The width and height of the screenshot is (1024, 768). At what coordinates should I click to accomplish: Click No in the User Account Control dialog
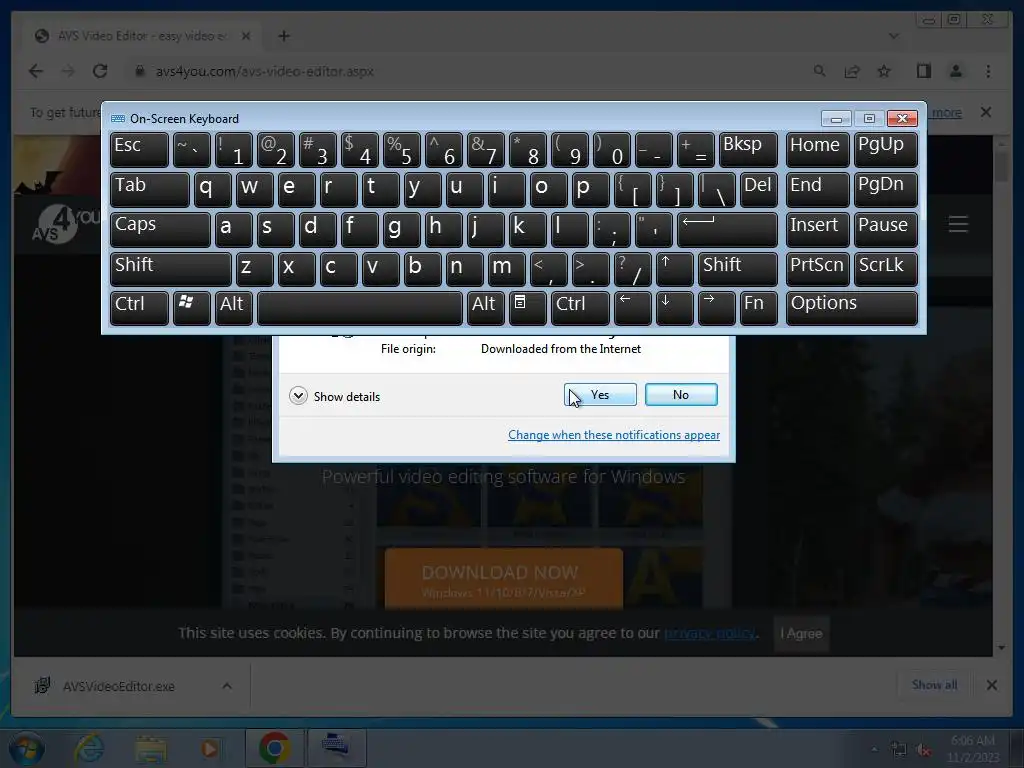pos(681,394)
